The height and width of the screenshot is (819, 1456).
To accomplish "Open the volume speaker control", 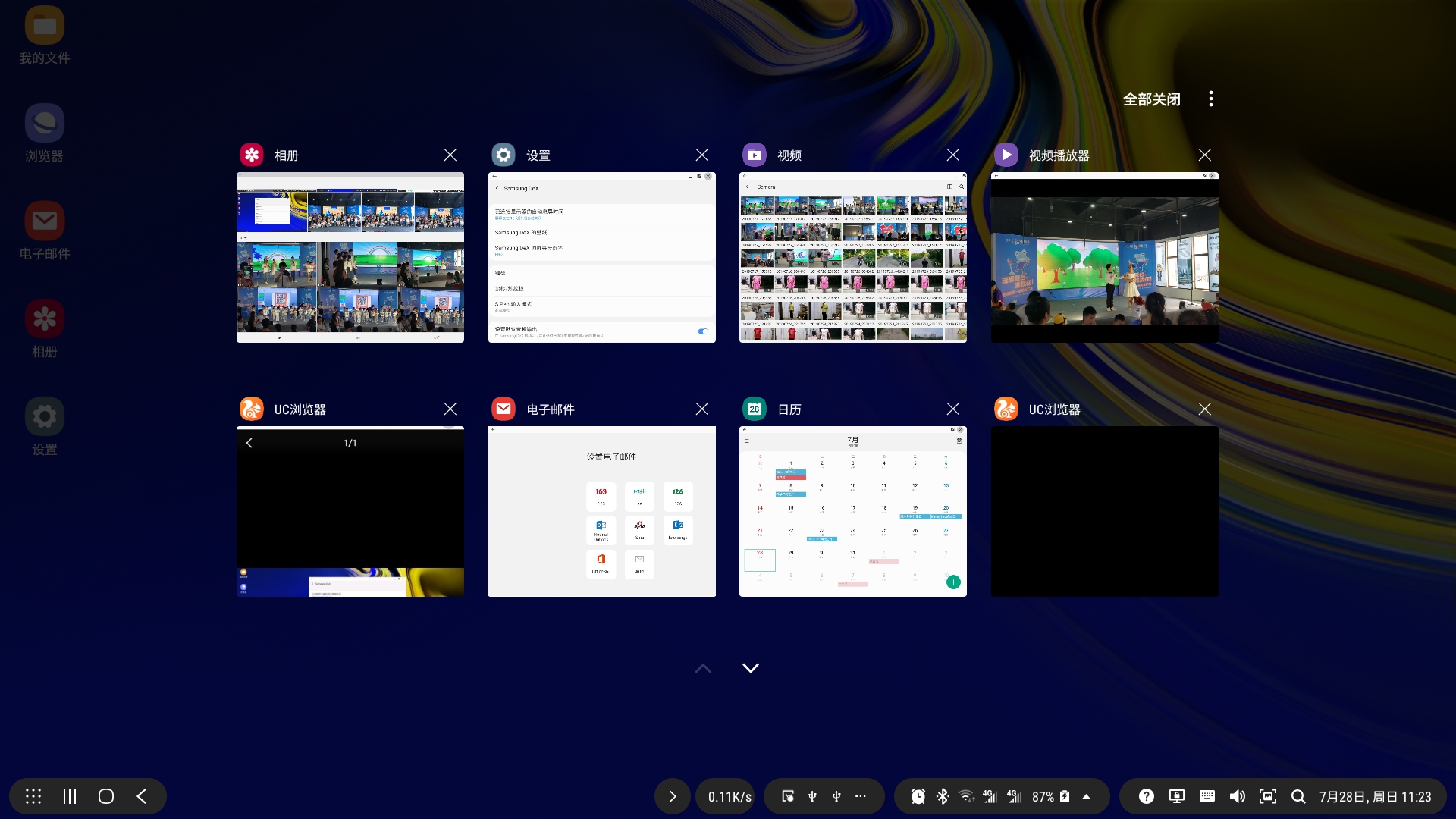I will 1237,796.
